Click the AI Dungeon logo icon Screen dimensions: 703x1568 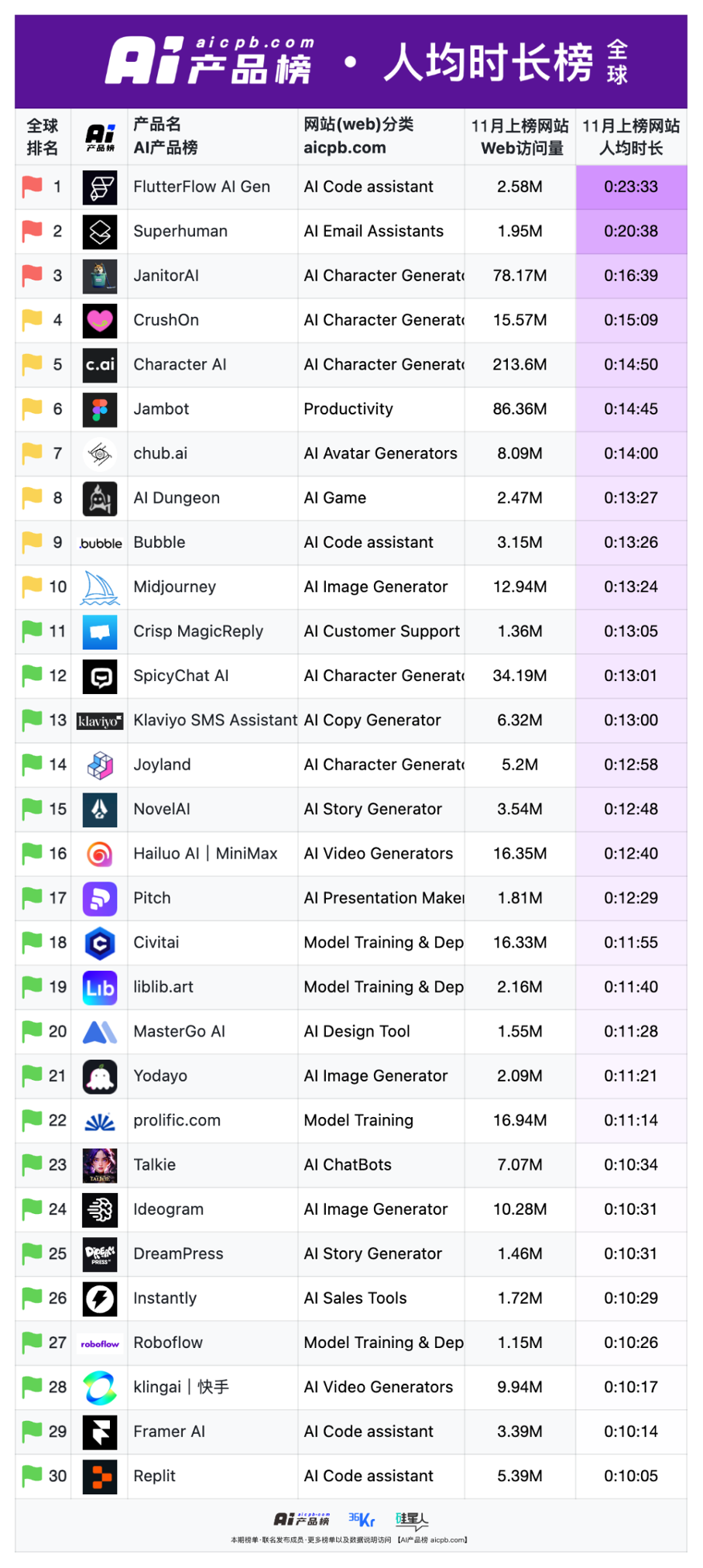pos(100,498)
